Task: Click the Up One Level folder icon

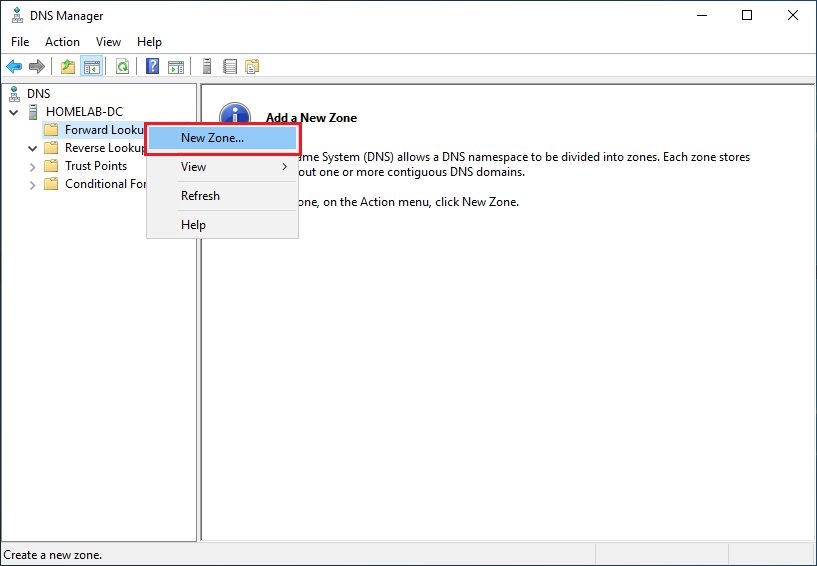Action: tap(68, 67)
